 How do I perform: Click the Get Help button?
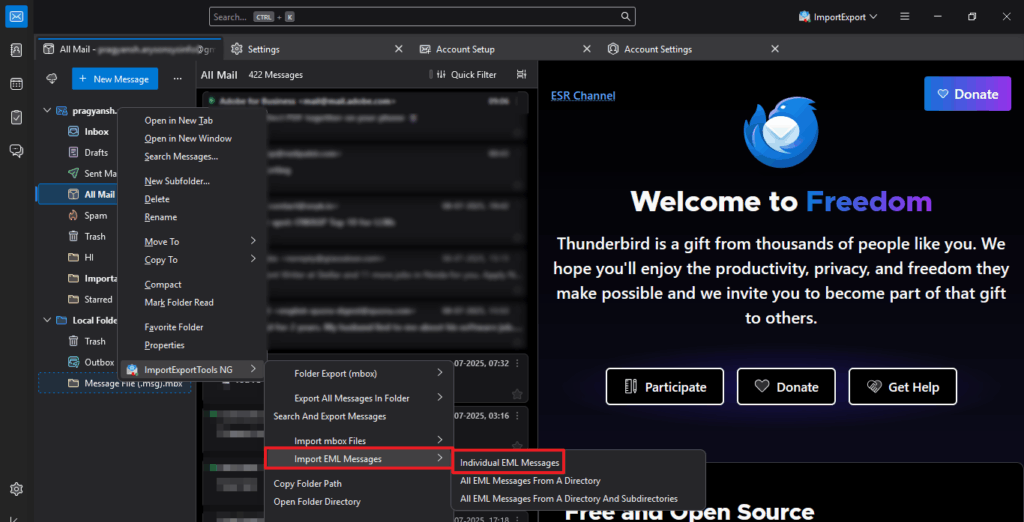point(903,387)
